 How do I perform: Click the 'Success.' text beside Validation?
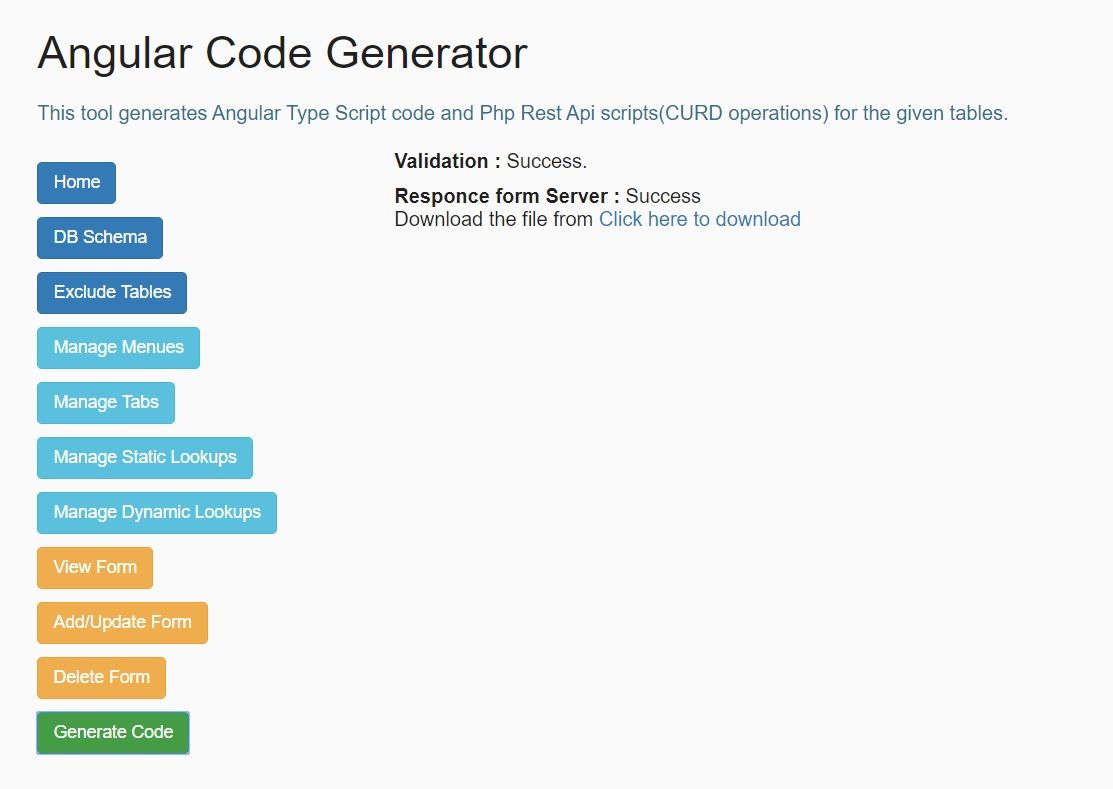[547, 161]
